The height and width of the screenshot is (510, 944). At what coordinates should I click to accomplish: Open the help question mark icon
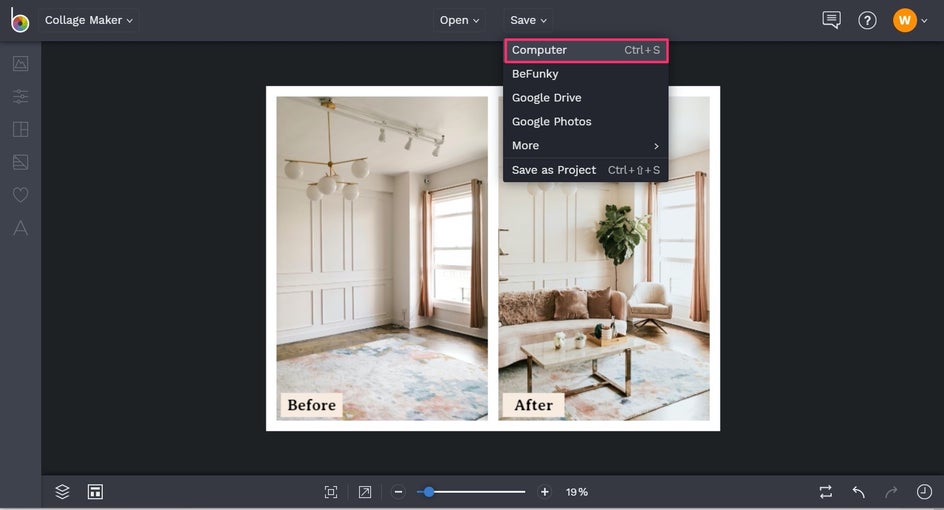pos(867,20)
